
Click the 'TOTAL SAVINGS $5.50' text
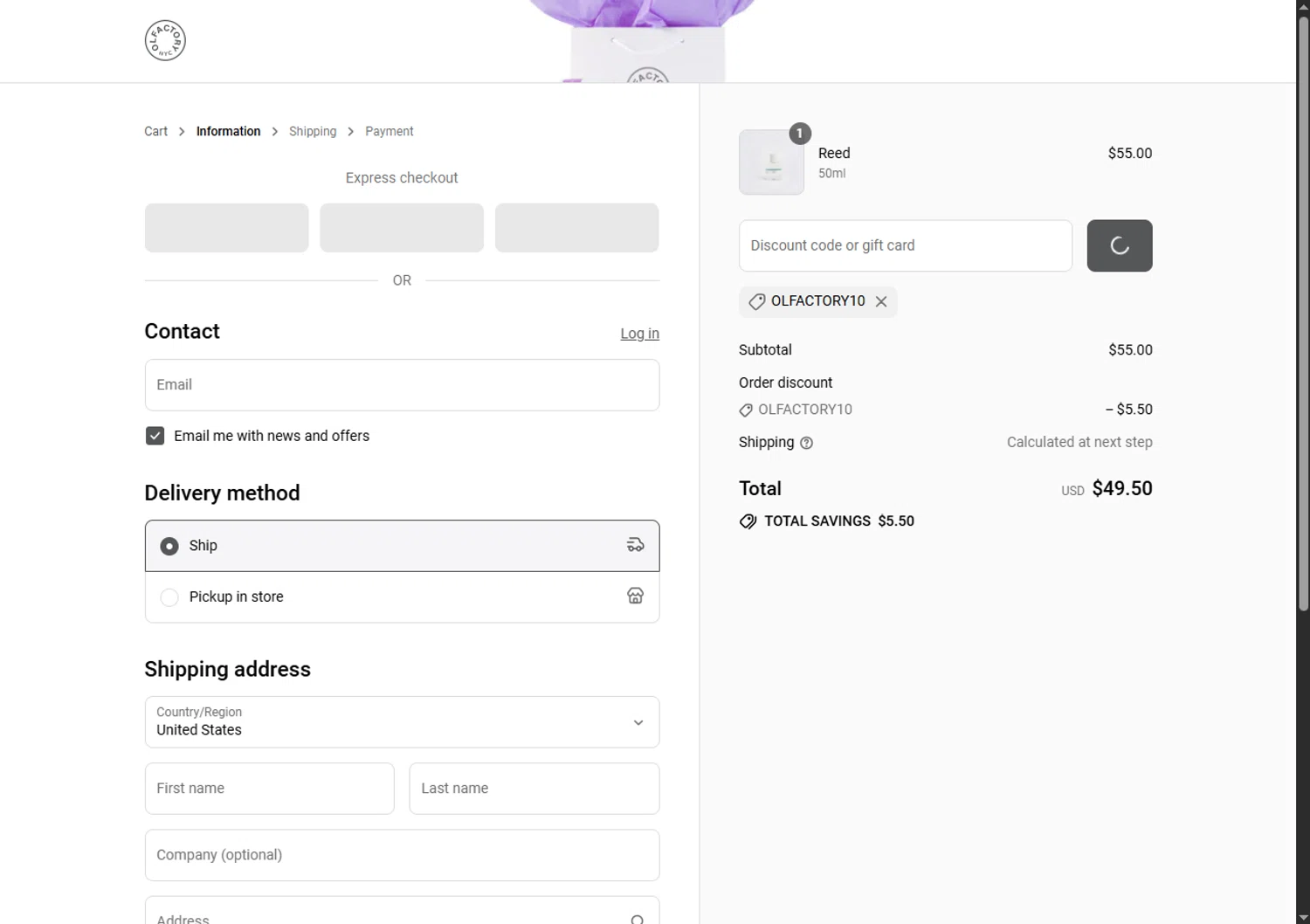coord(839,521)
